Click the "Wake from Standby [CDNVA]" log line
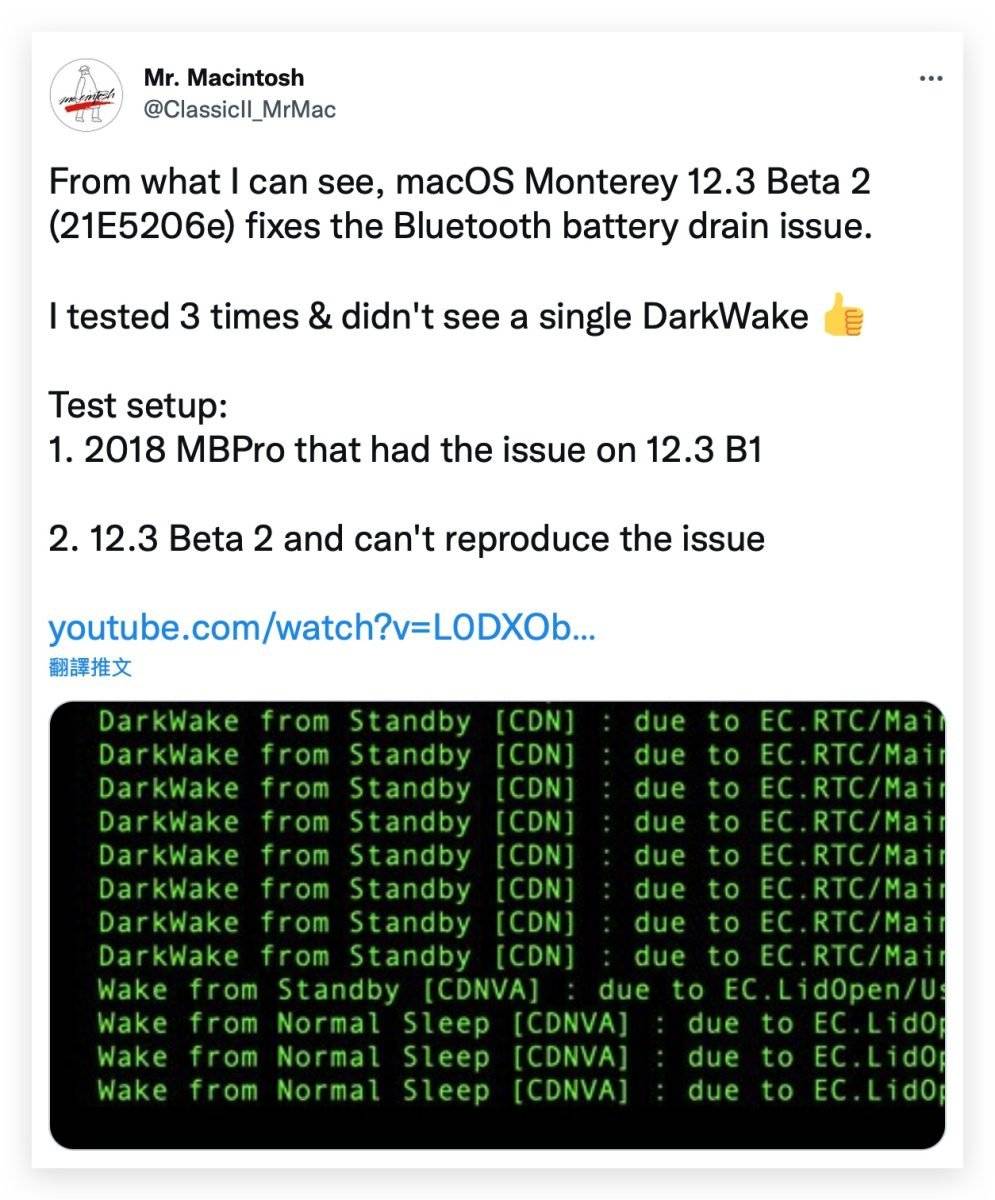Image resolution: width=995 pixels, height=1200 pixels. click(520, 991)
